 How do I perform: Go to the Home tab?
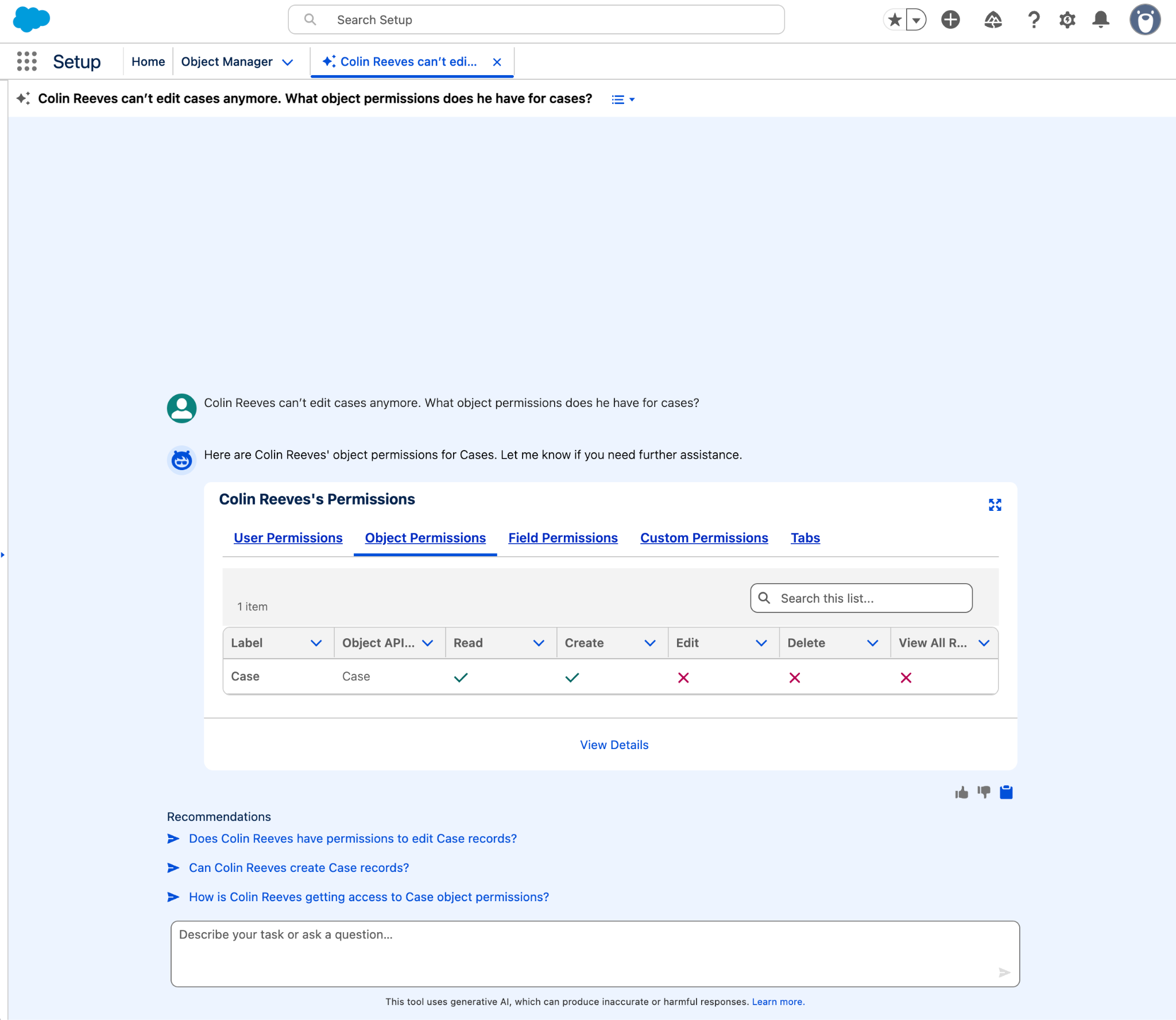click(148, 61)
